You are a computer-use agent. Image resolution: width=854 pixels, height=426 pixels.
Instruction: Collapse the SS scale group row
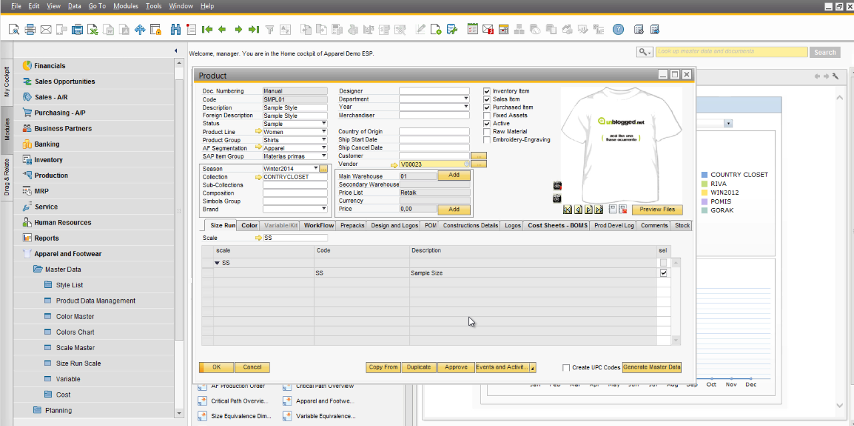pyautogui.click(x=219, y=262)
